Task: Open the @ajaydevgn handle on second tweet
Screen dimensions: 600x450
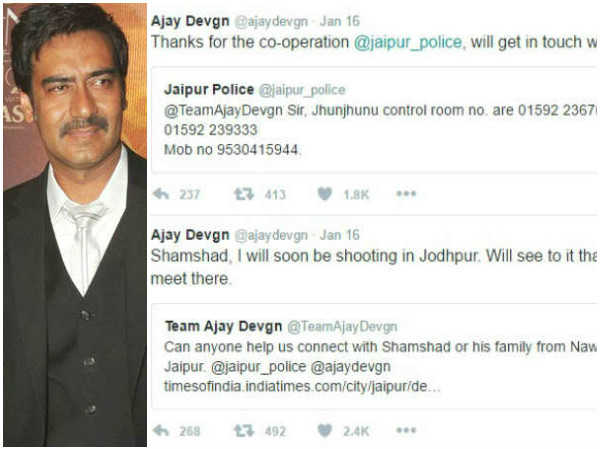Action: [x=271, y=235]
